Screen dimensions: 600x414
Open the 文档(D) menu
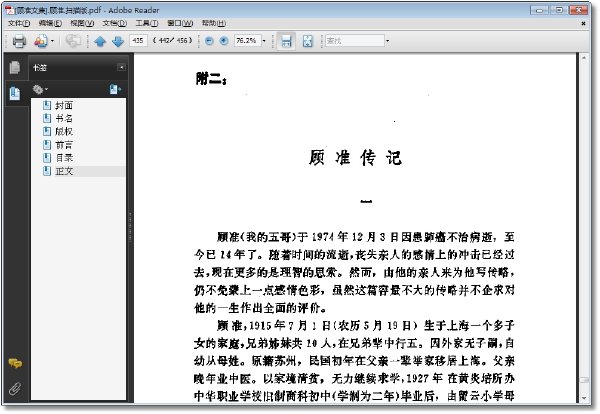[114, 23]
